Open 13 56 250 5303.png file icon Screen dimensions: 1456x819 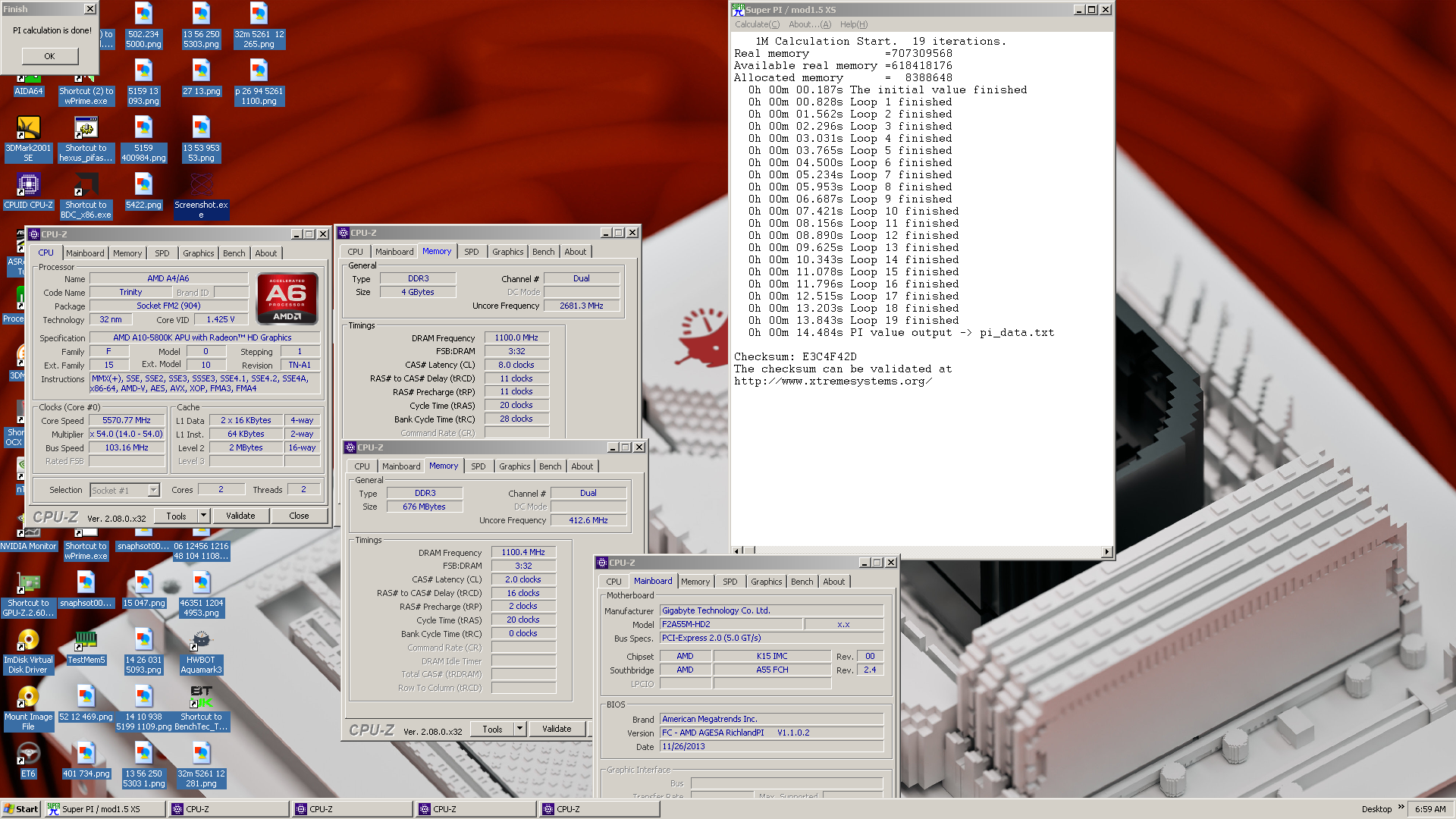(x=201, y=26)
